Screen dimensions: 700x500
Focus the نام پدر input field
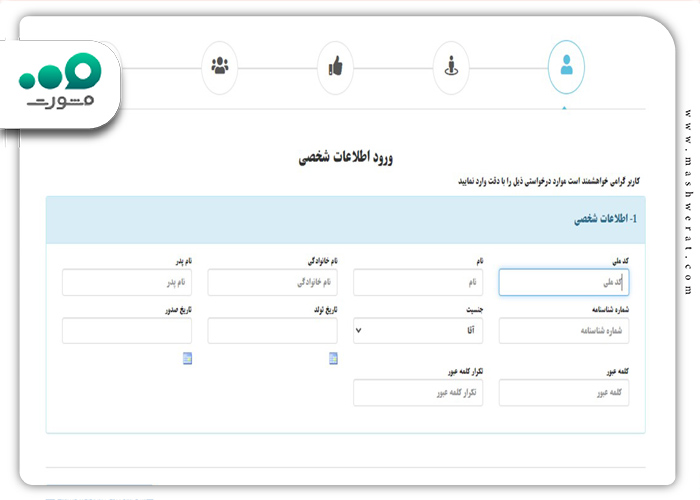coord(127,282)
